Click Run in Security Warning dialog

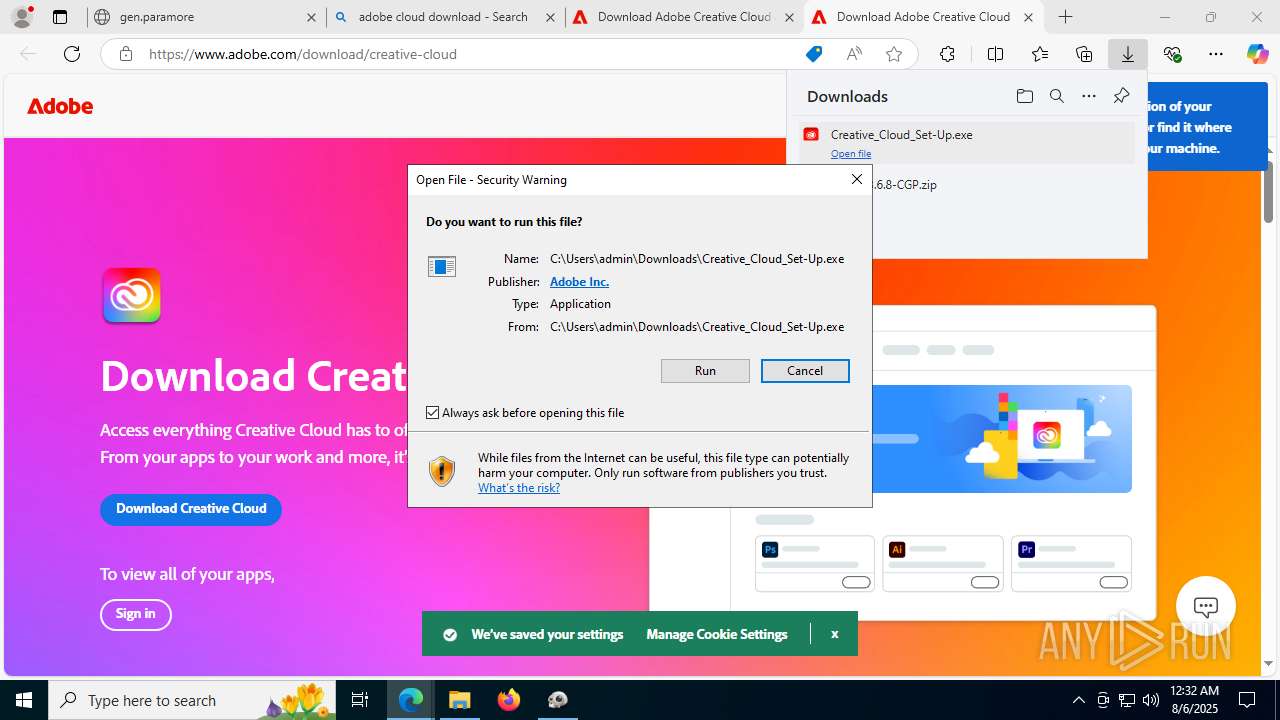705,371
